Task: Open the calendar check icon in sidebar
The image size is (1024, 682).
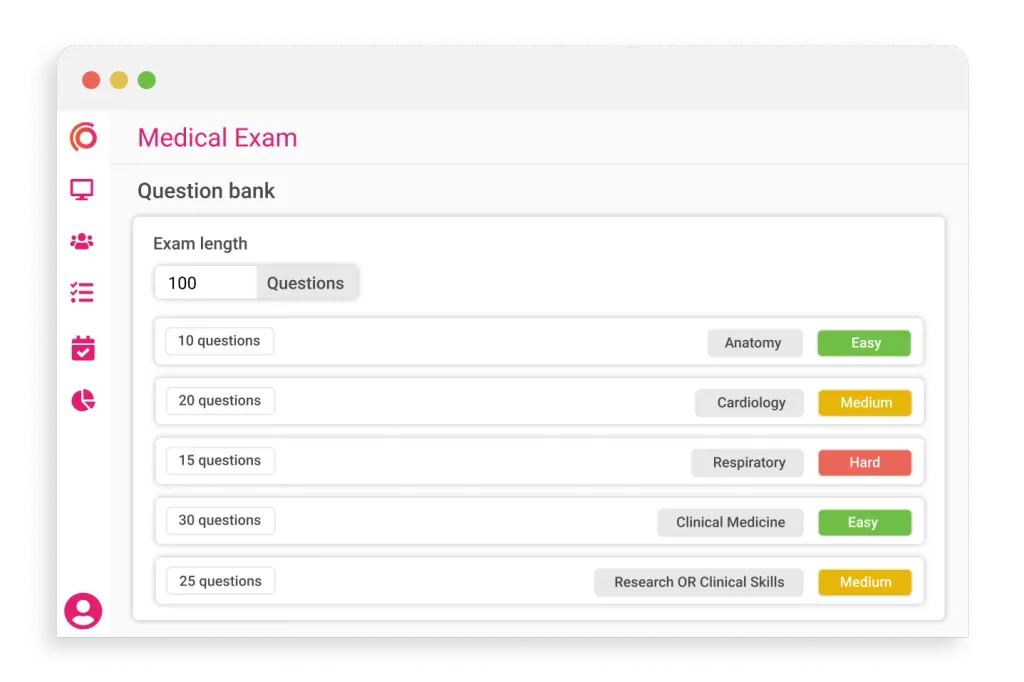Action: click(x=83, y=347)
